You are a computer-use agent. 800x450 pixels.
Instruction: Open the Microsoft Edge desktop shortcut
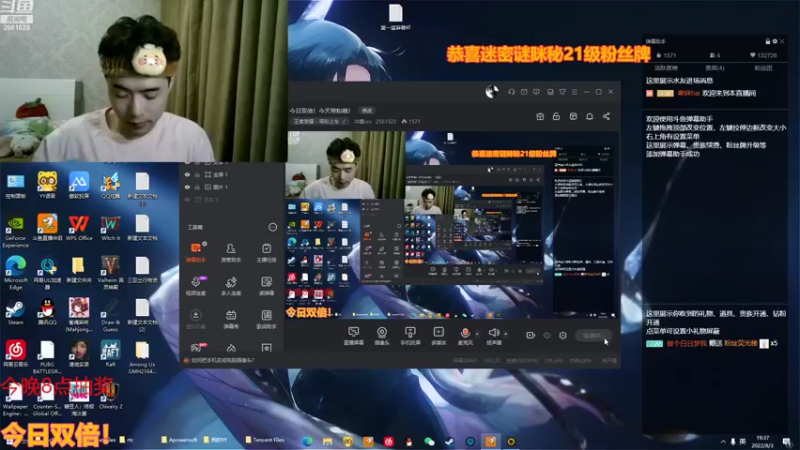[x=15, y=273]
